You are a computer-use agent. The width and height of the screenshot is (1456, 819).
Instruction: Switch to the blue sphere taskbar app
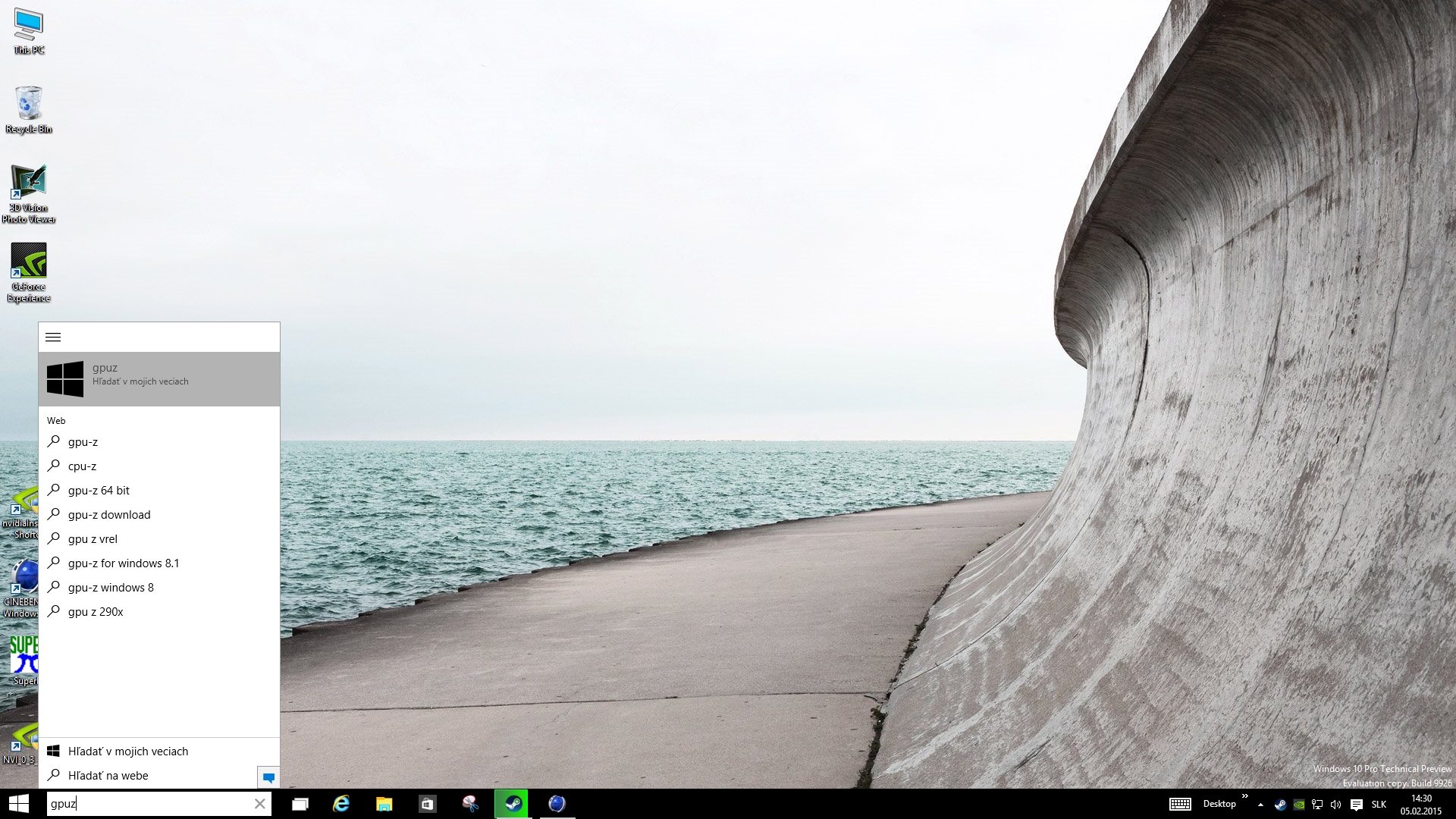coord(557,804)
